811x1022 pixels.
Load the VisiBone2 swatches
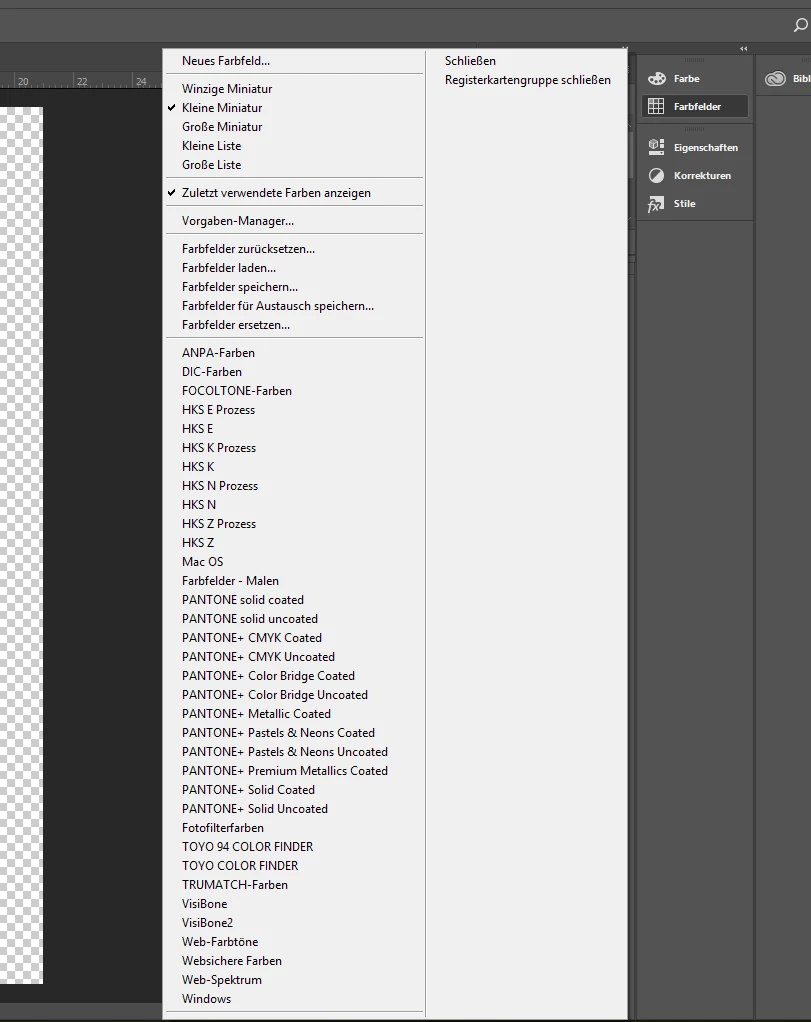pos(207,922)
